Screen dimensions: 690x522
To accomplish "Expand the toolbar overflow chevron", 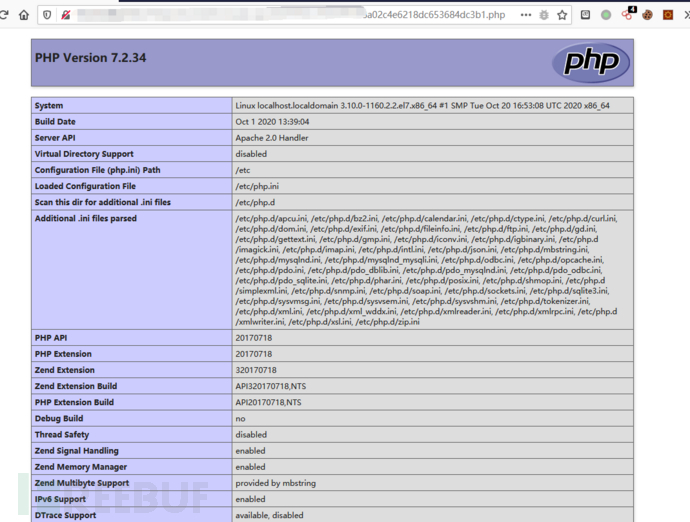I will 687,15.
